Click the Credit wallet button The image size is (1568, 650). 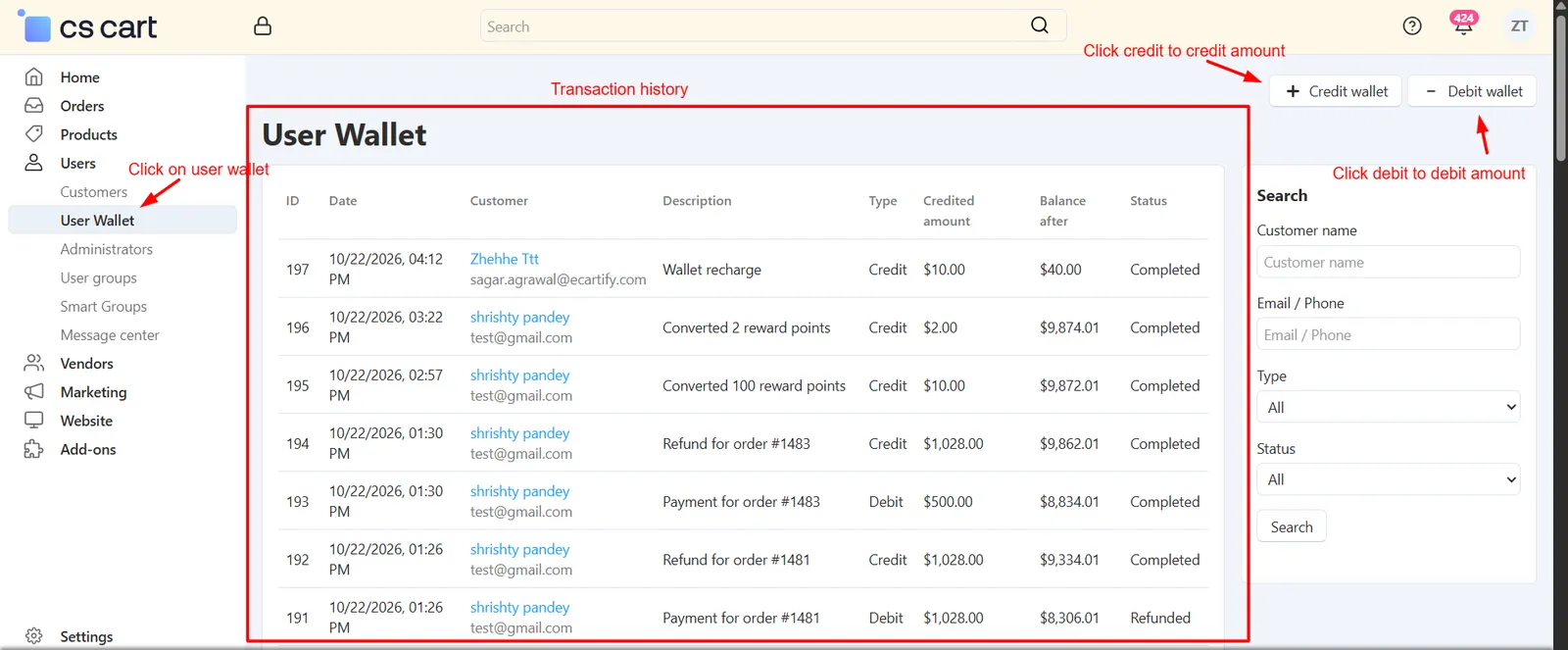[1336, 91]
